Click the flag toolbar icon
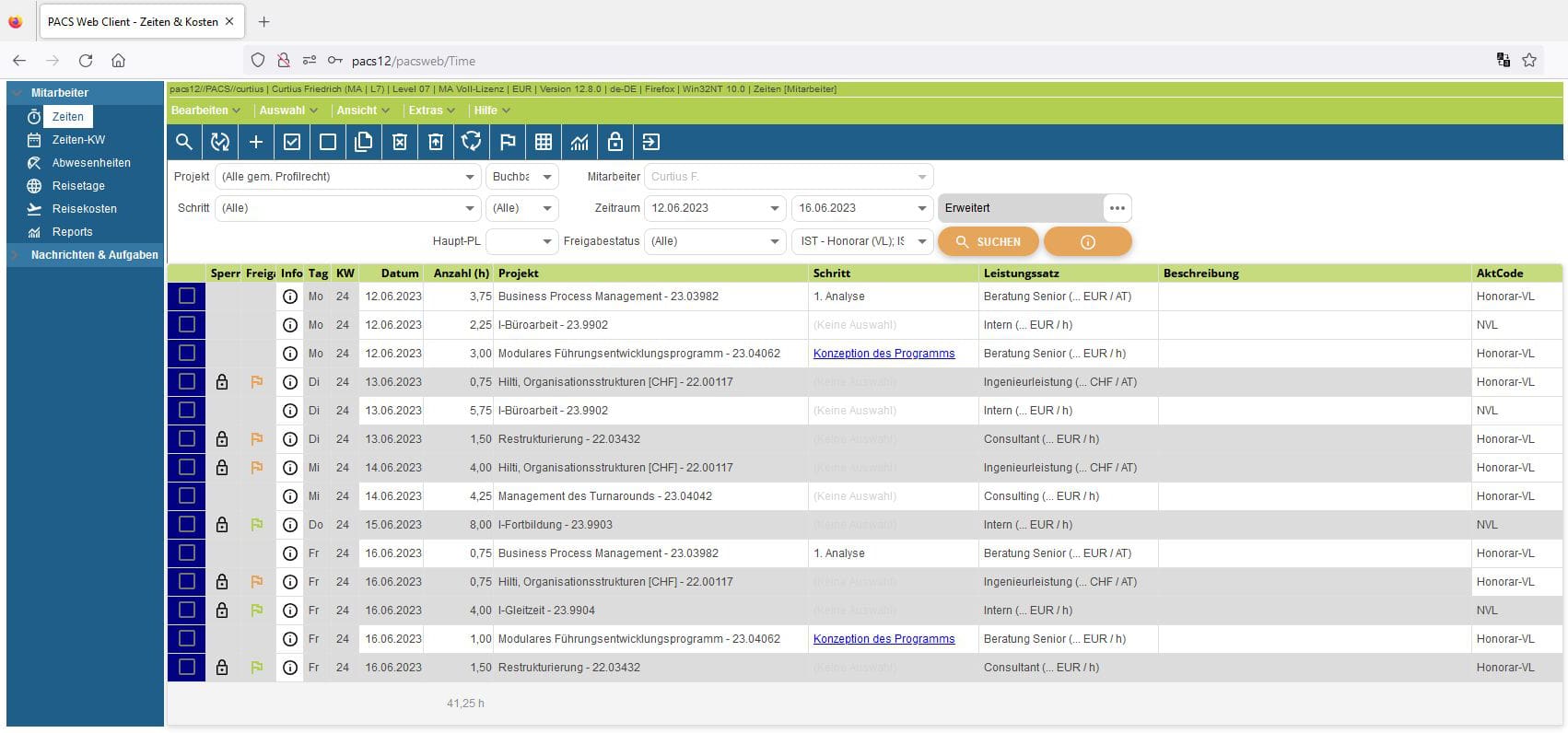The width and height of the screenshot is (1568, 733). click(x=508, y=142)
